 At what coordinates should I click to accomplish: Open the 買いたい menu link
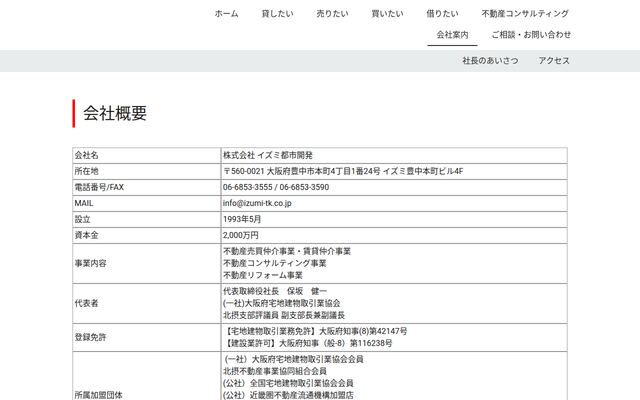click(x=387, y=13)
